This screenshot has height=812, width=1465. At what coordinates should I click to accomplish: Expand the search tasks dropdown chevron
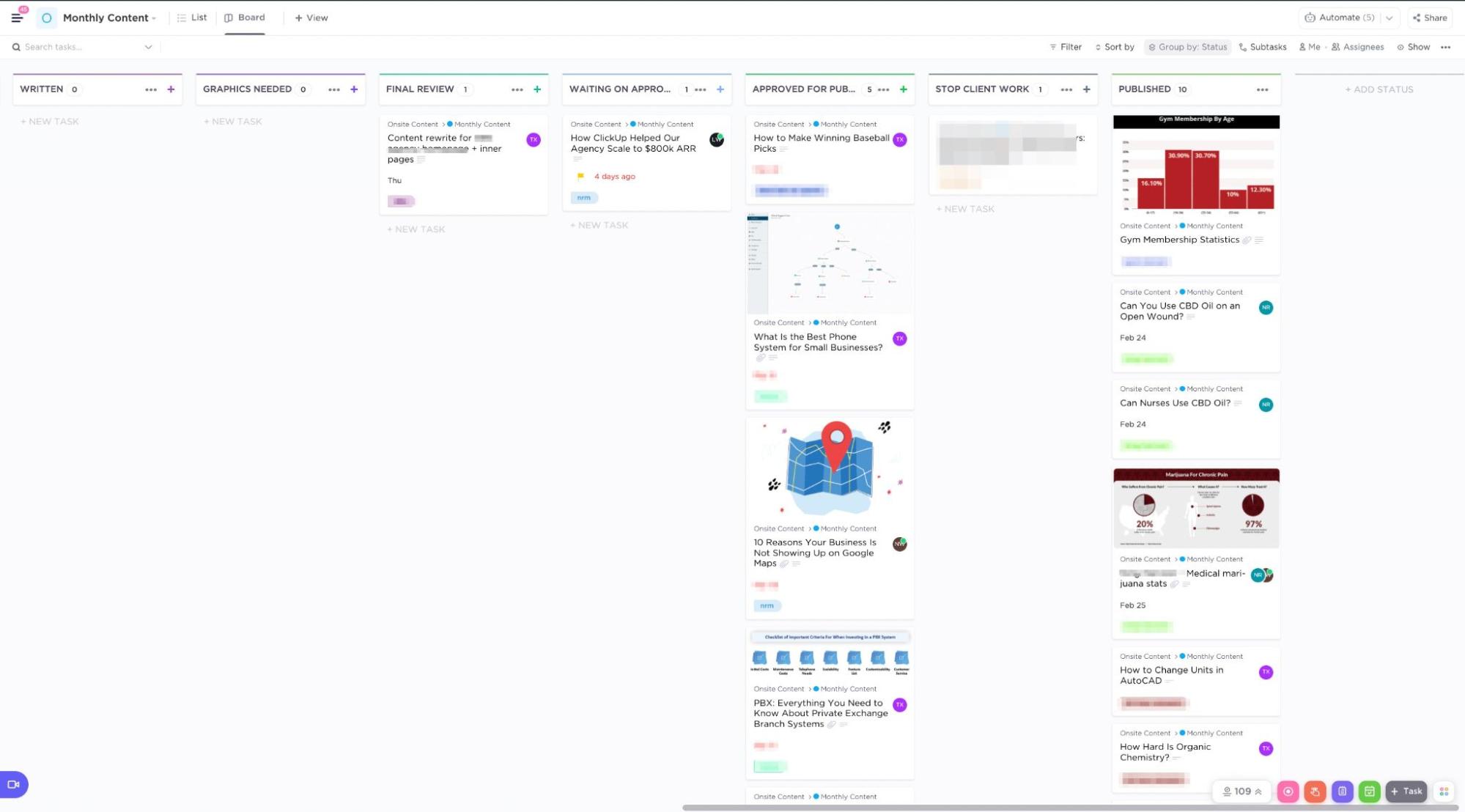148,47
